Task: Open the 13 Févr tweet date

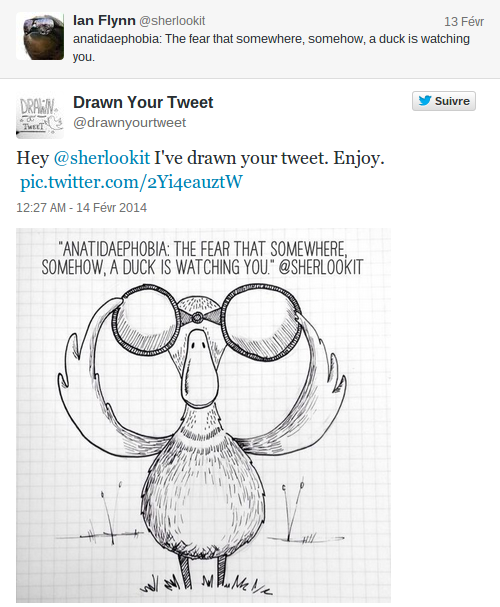Action: 464,22
